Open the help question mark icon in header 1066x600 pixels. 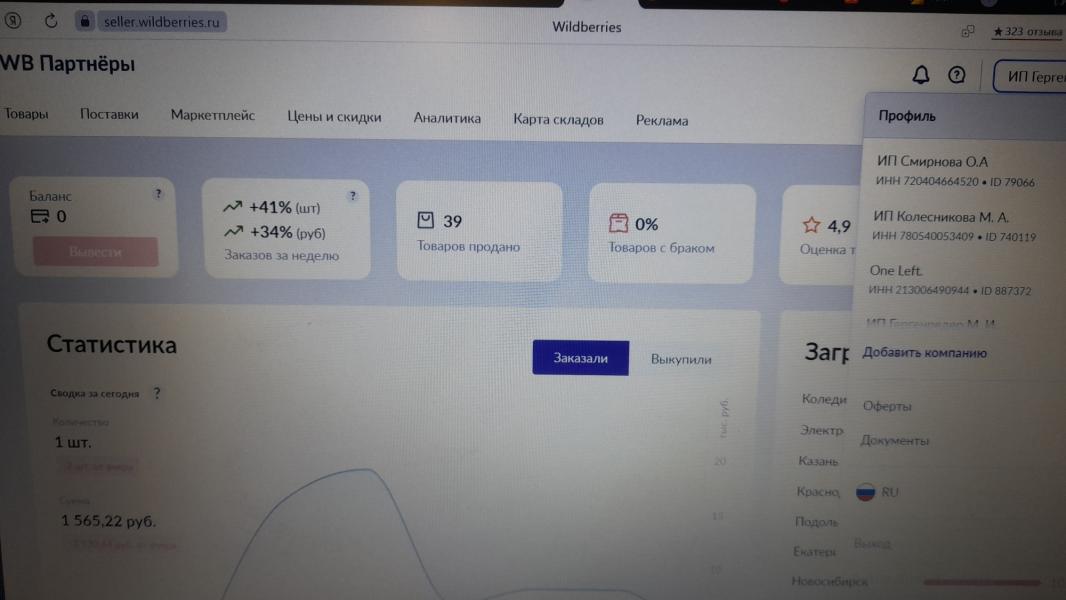(x=957, y=75)
